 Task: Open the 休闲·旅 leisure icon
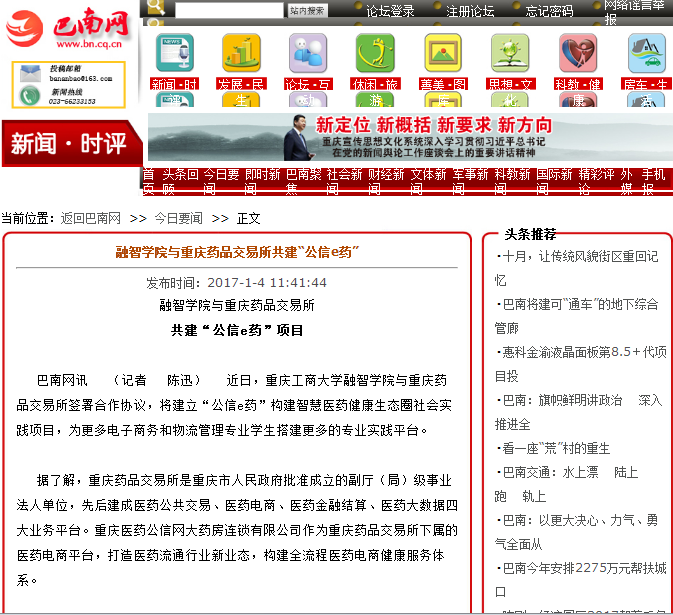(x=375, y=53)
